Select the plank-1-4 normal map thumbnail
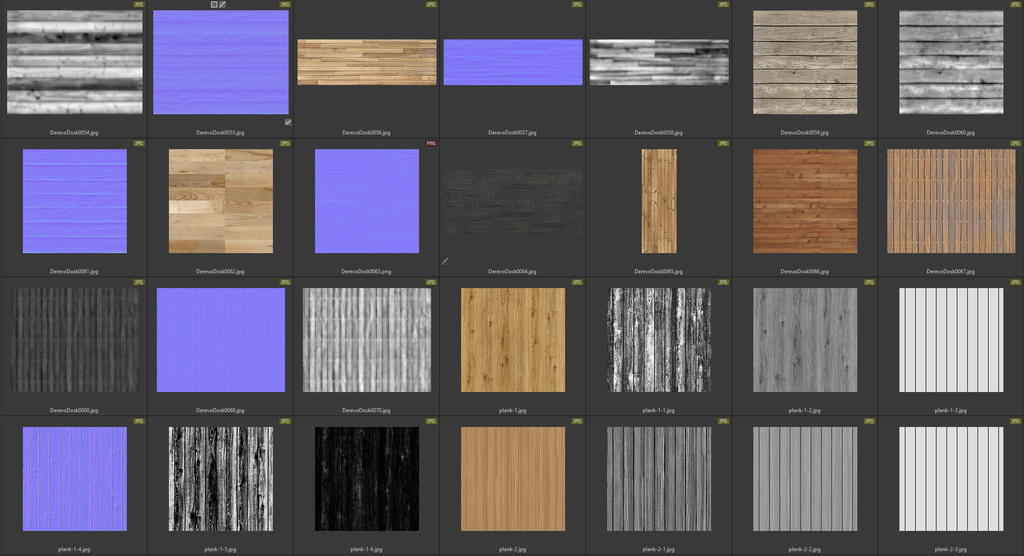Viewport: 1024px width, 556px height. 75,479
